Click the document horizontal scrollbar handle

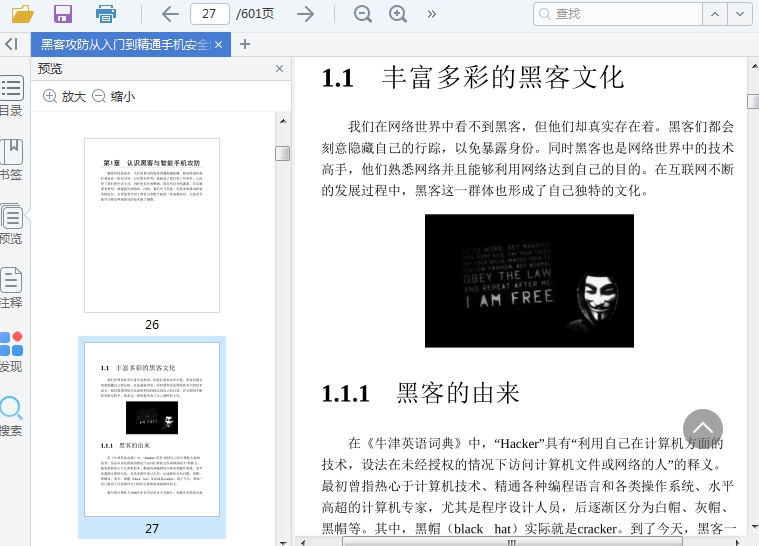512,542
